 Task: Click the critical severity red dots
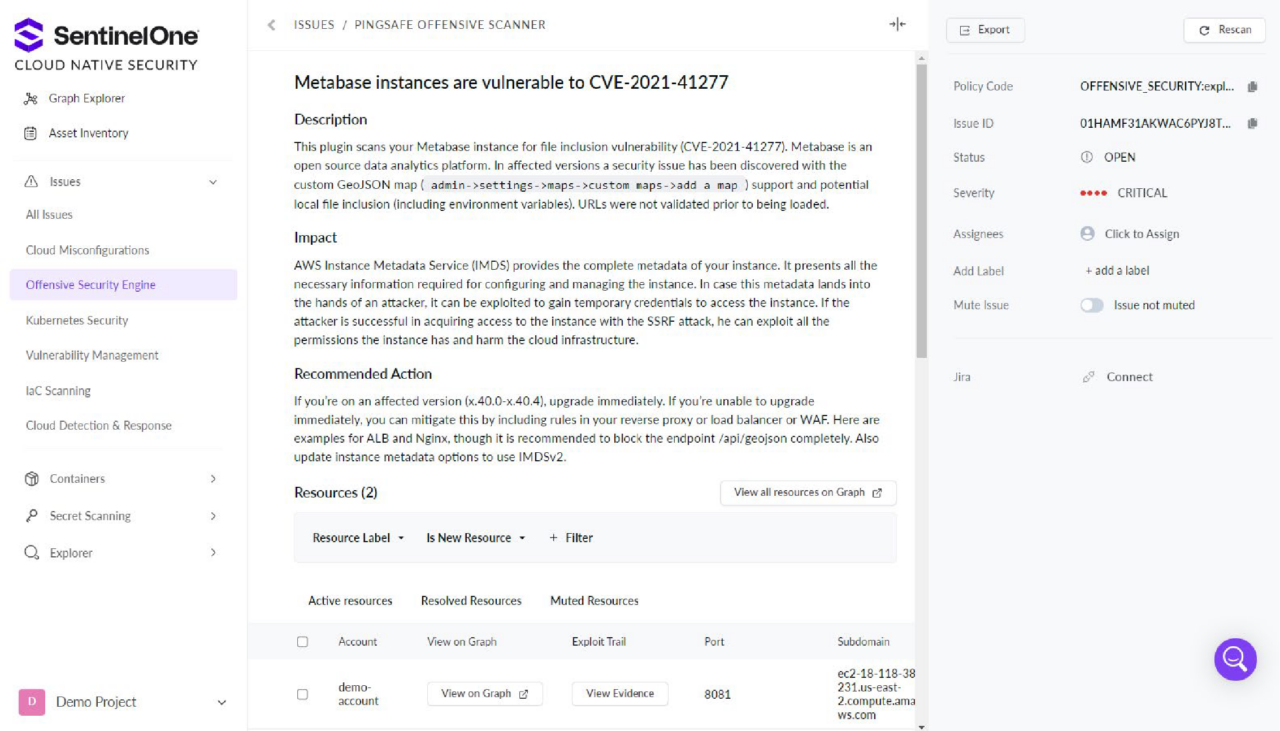(x=1094, y=193)
